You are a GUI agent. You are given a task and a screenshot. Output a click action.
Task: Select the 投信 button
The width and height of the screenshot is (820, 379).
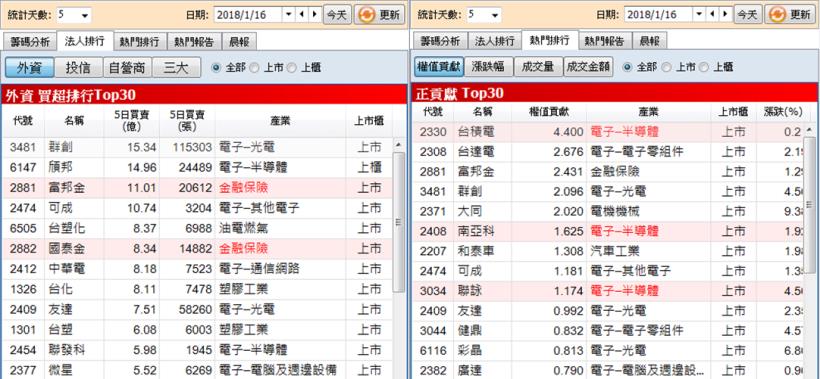point(78,67)
